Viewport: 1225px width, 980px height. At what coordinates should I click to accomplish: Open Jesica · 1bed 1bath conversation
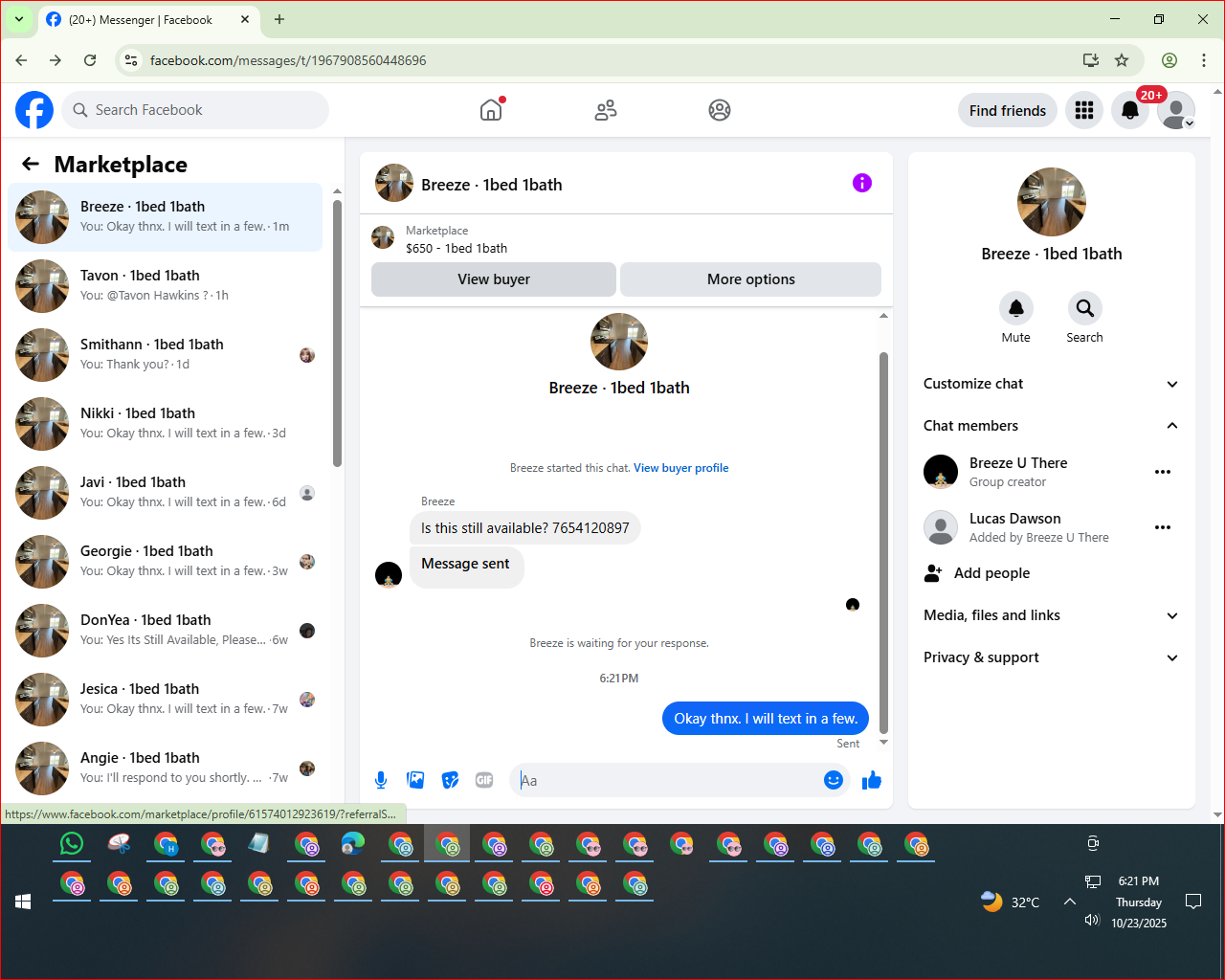(x=165, y=700)
